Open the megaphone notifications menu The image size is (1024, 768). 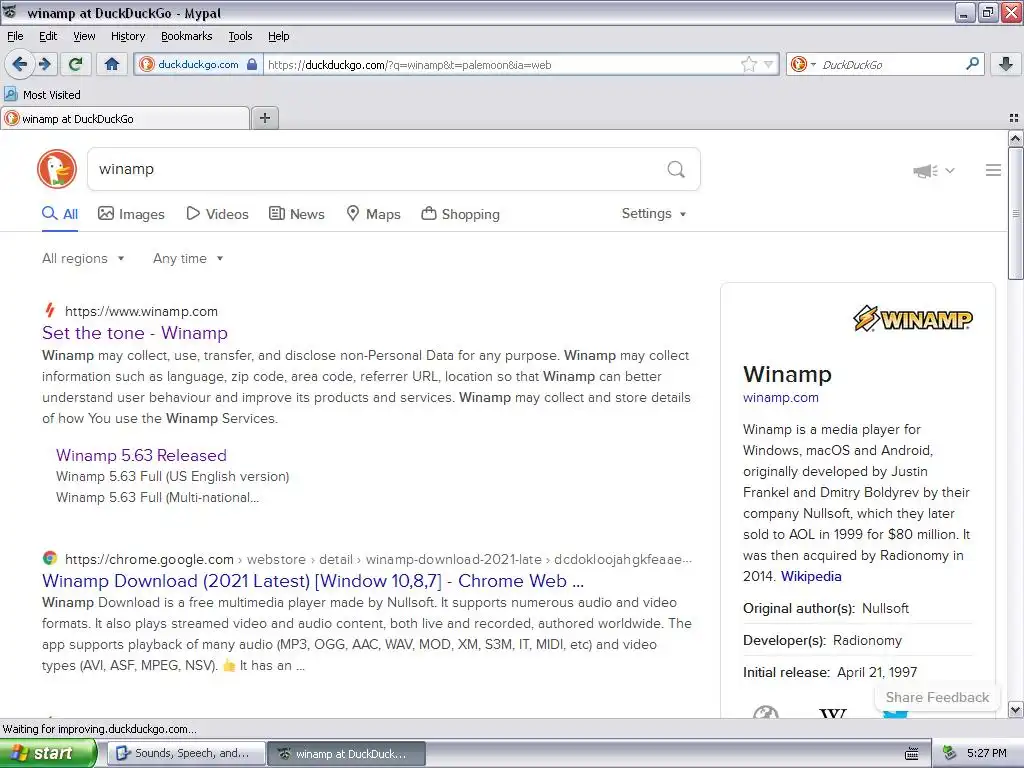pyautogui.click(x=934, y=171)
